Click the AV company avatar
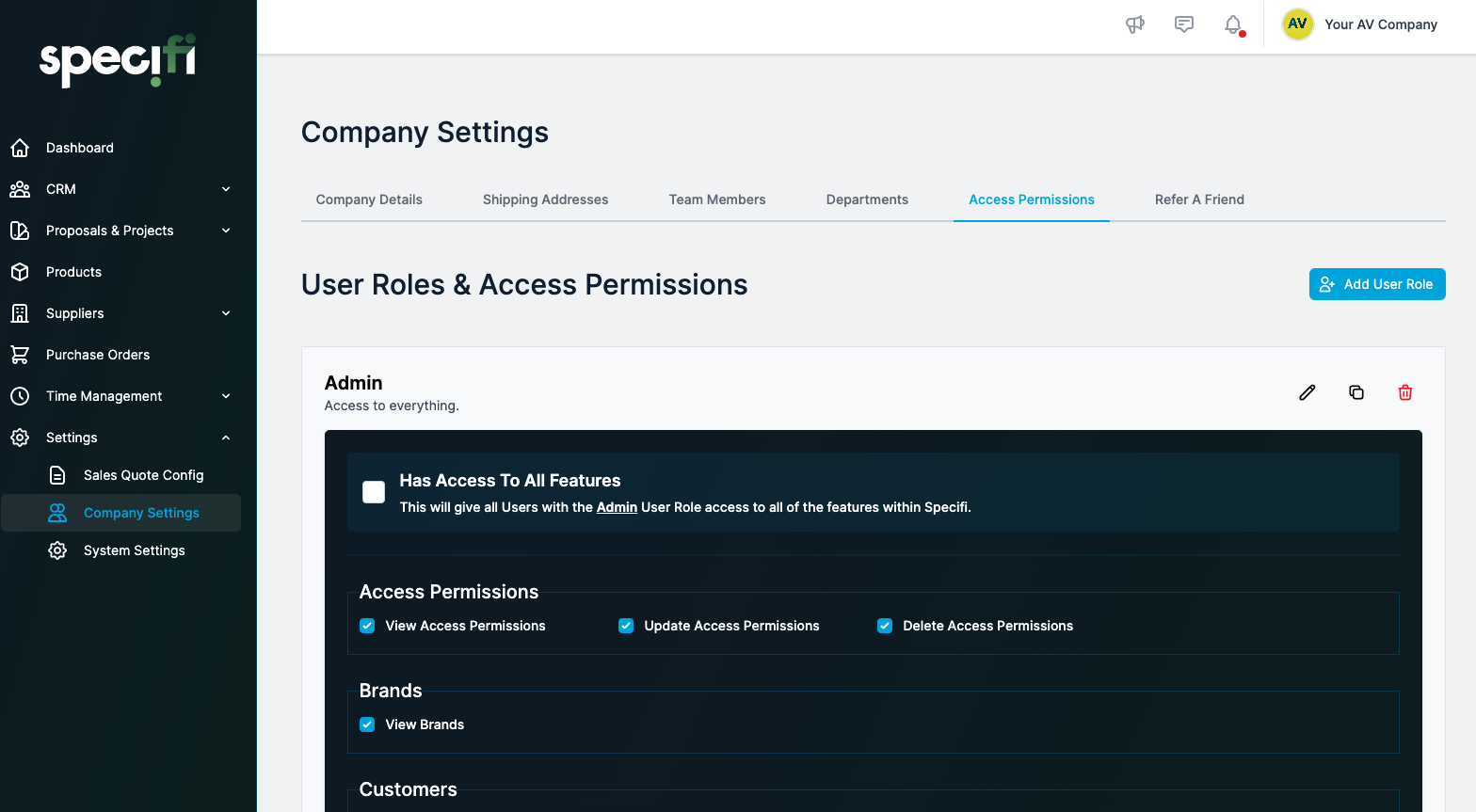 (x=1297, y=24)
